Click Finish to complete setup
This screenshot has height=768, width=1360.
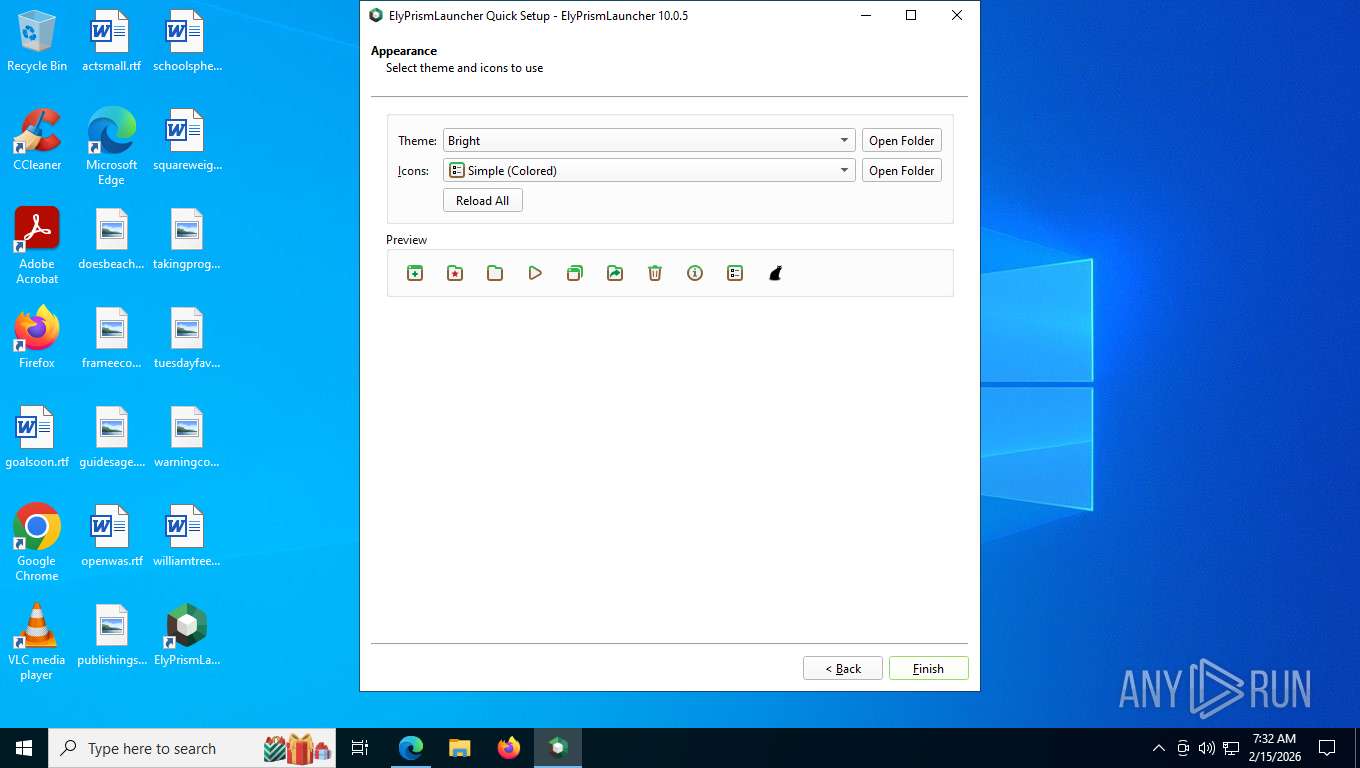pyautogui.click(x=929, y=668)
